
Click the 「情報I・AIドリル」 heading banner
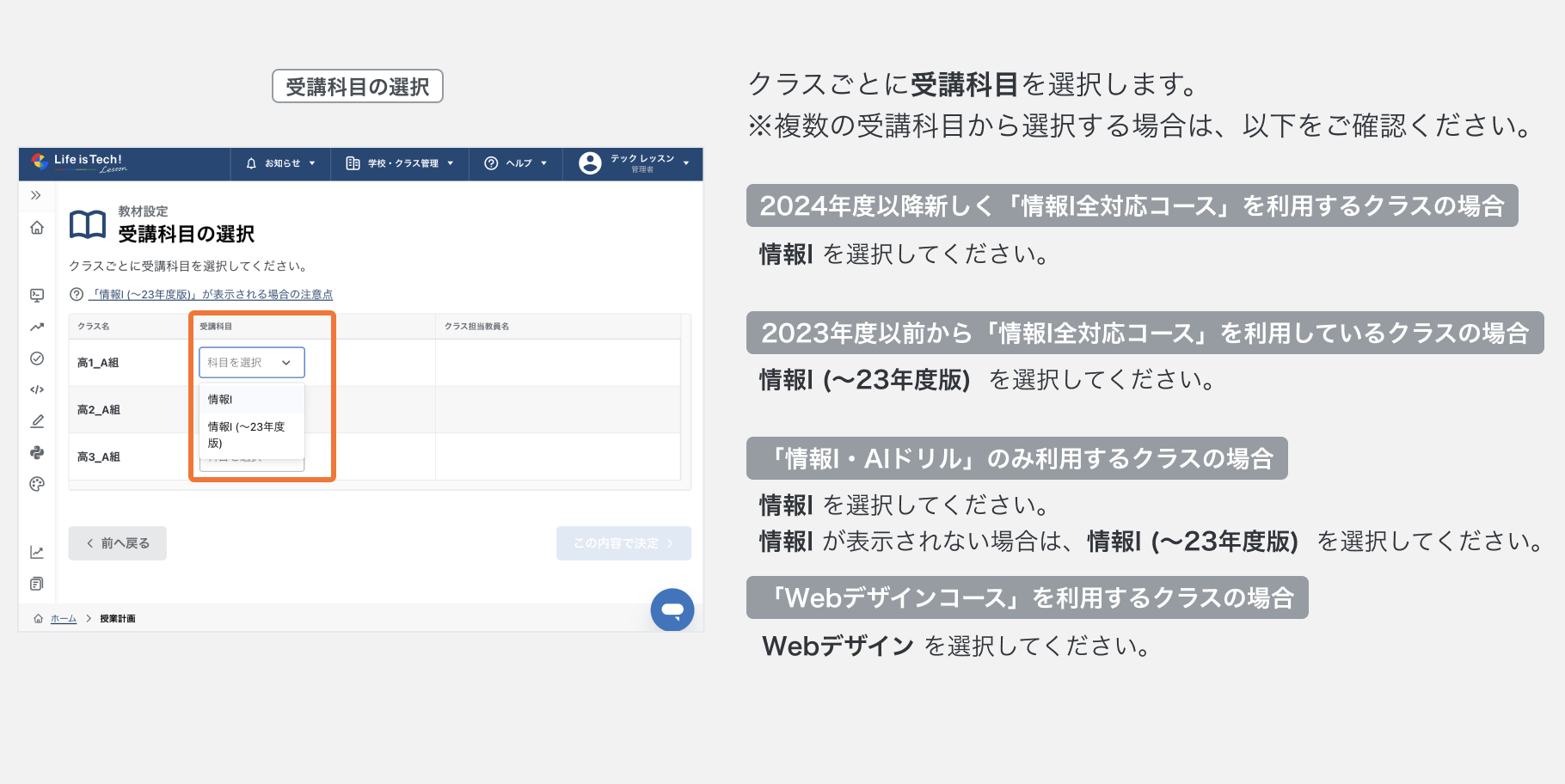1016,458
